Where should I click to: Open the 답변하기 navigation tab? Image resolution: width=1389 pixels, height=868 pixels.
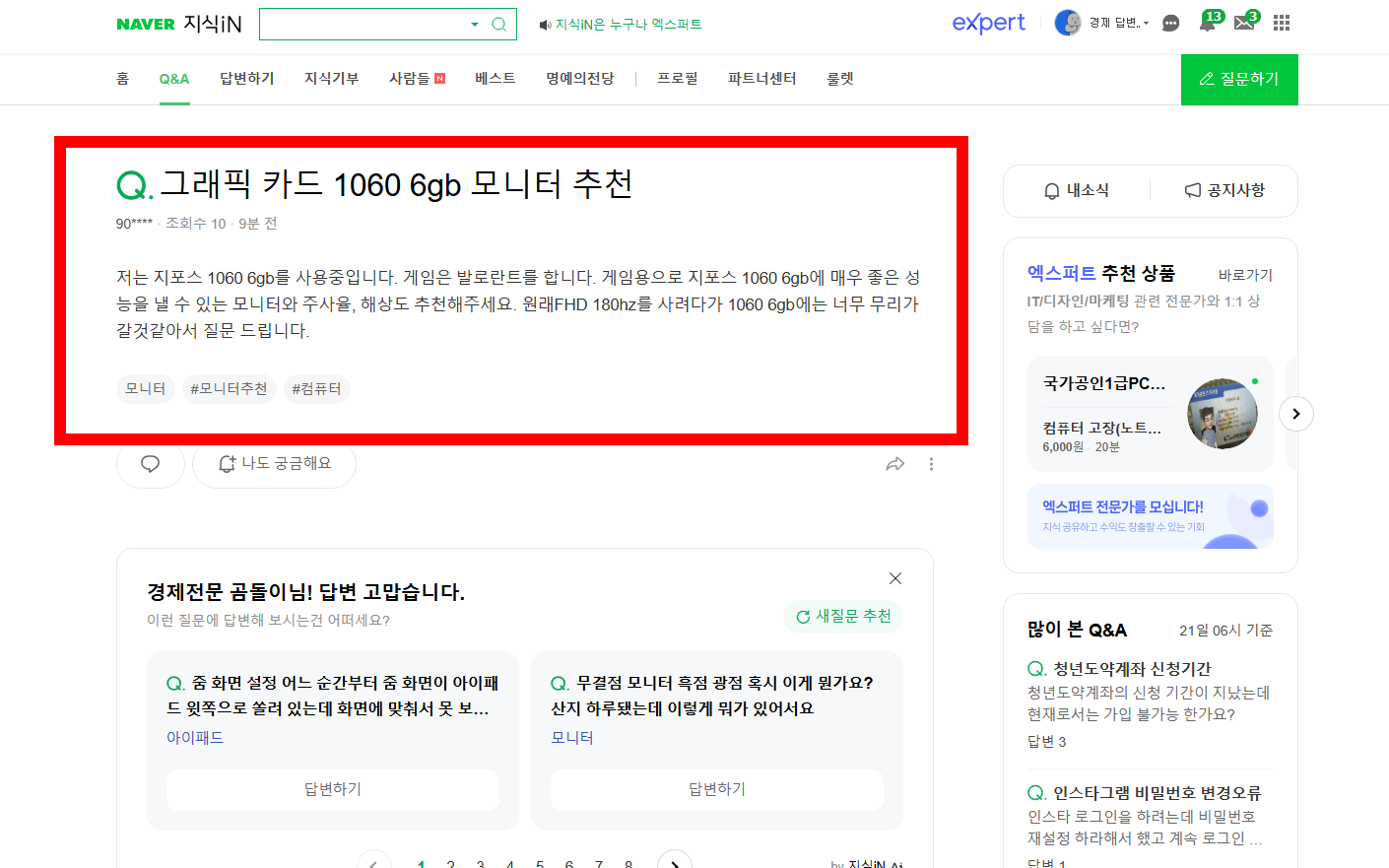point(247,79)
